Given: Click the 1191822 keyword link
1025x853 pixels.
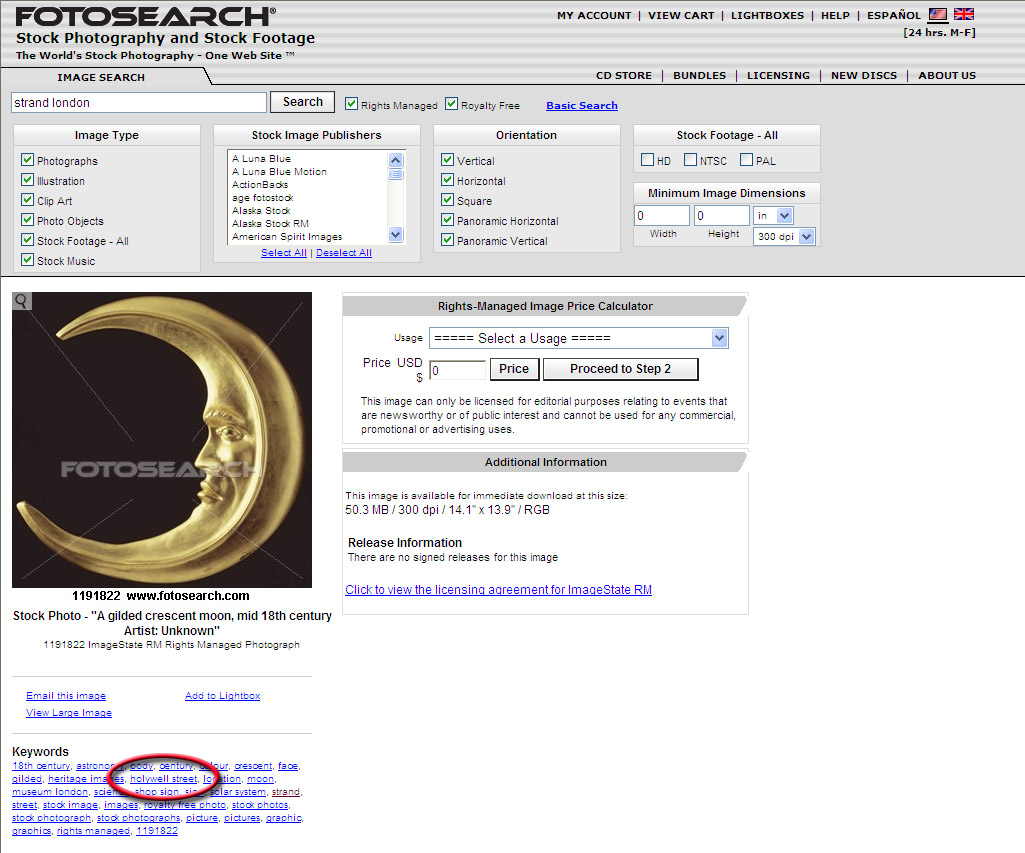Looking at the screenshot, I should click(x=157, y=831).
